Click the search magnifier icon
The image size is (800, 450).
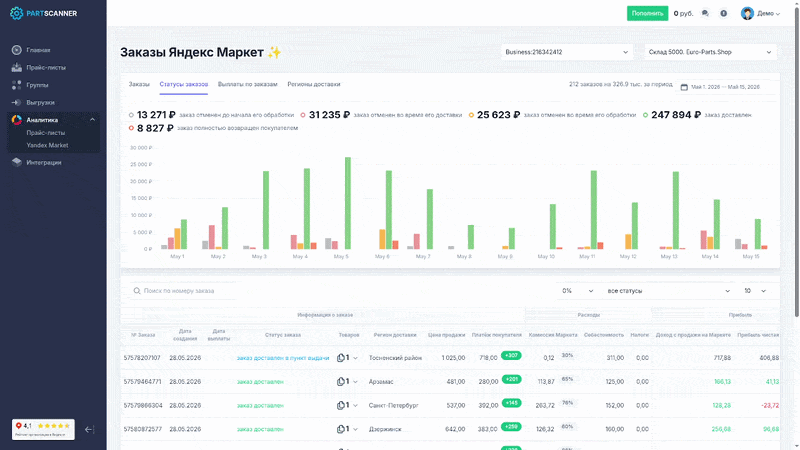click(x=137, y=291)
